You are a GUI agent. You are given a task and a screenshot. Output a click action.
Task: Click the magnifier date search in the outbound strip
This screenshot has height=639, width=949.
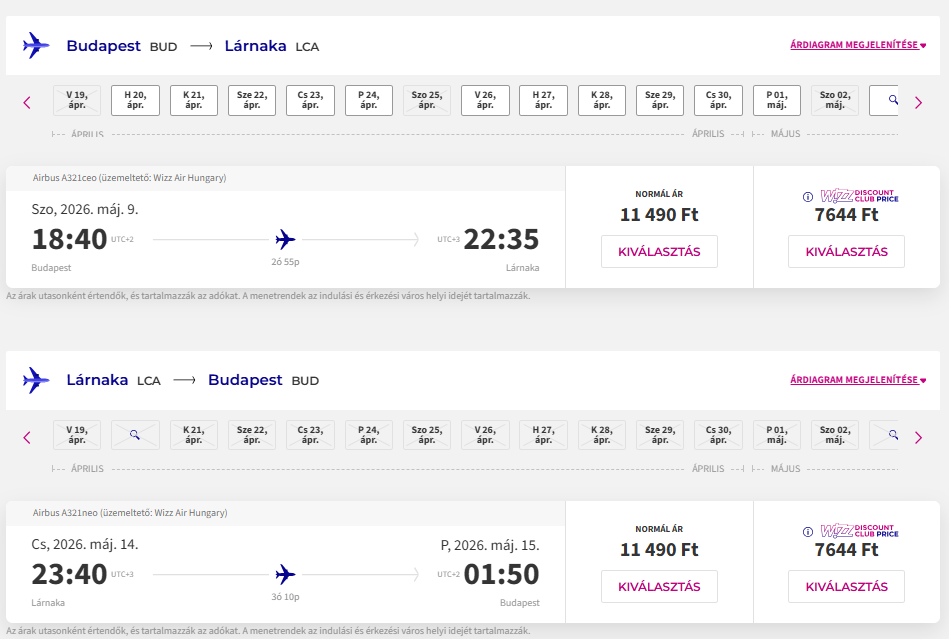coord(890,100)
